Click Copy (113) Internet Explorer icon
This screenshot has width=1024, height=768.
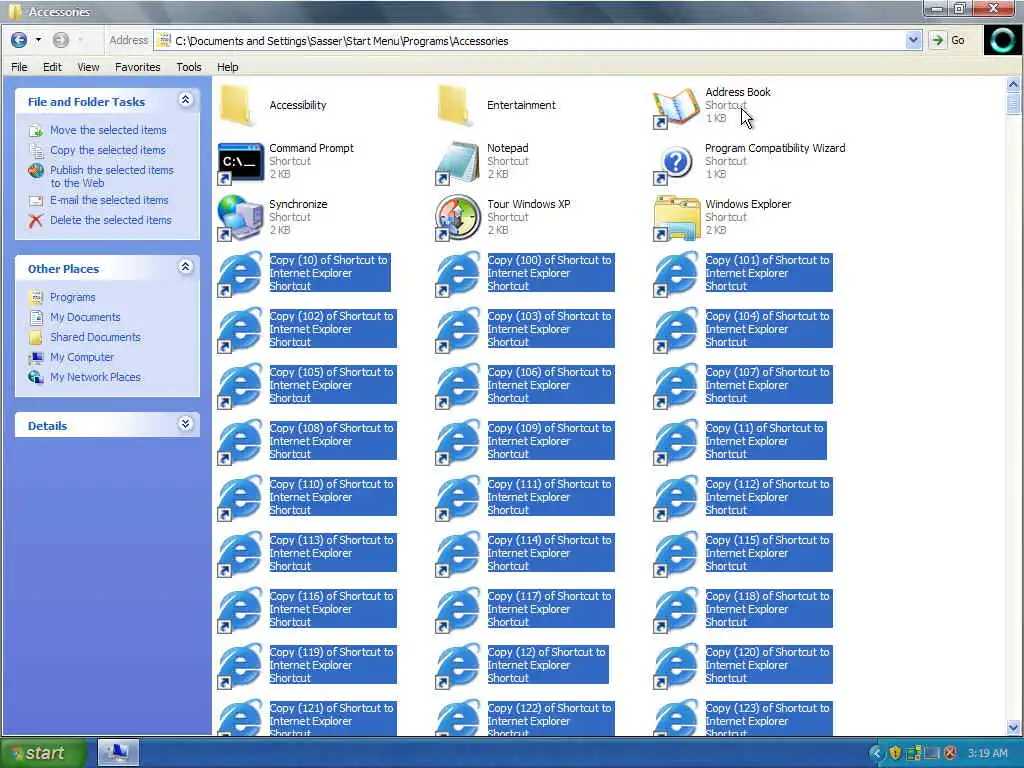(x=240, y=556)
